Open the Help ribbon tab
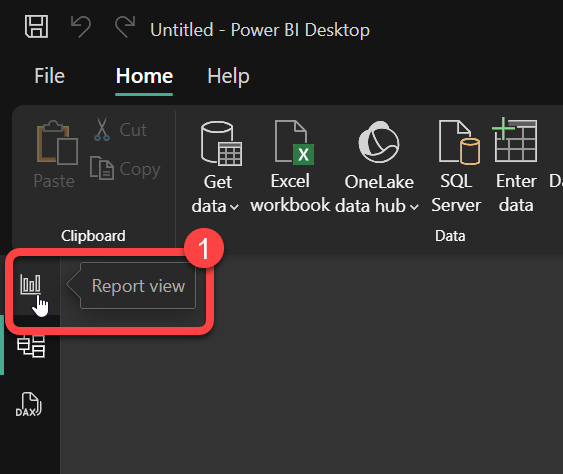Screen dimensions: 563x474 (228, 76)
